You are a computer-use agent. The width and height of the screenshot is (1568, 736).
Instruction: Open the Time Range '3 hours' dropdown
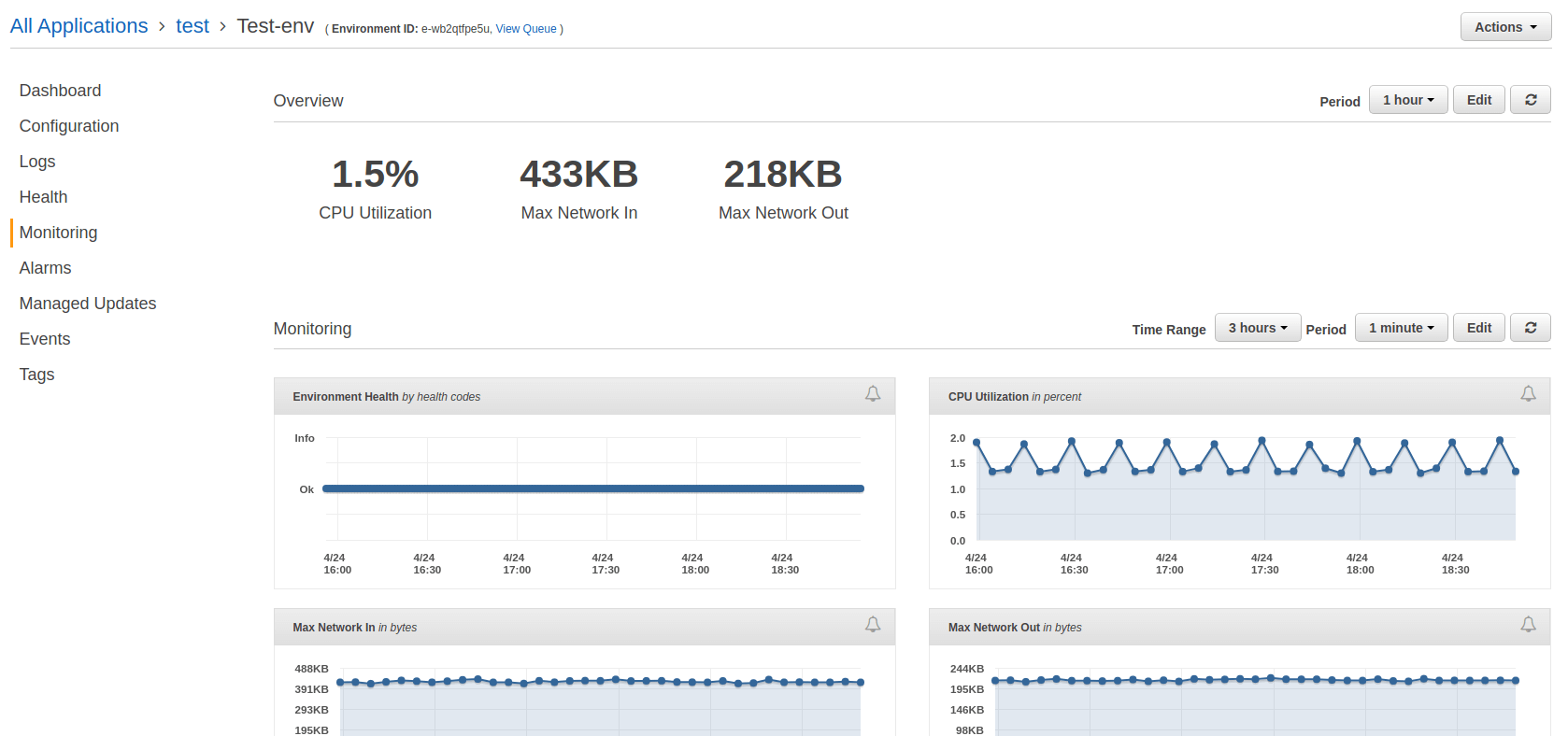[x=1257, y=328]
